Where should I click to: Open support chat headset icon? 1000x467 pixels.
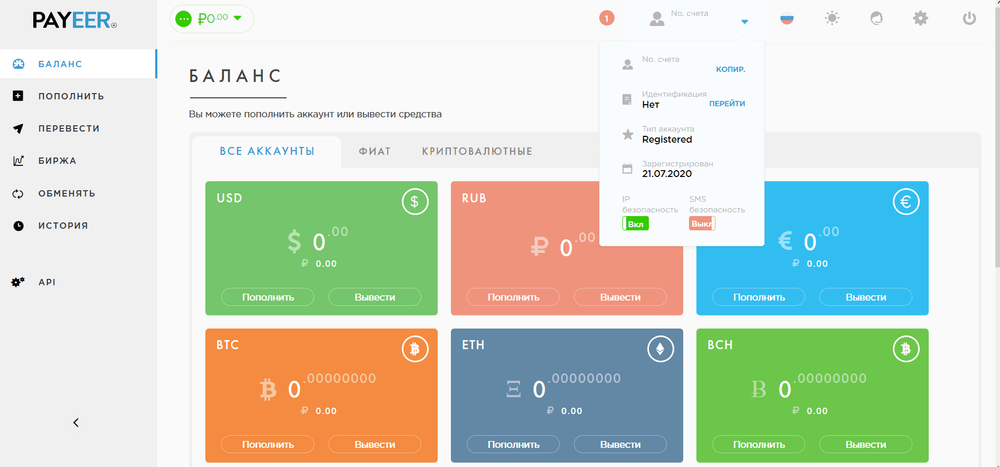pos(876,19)
